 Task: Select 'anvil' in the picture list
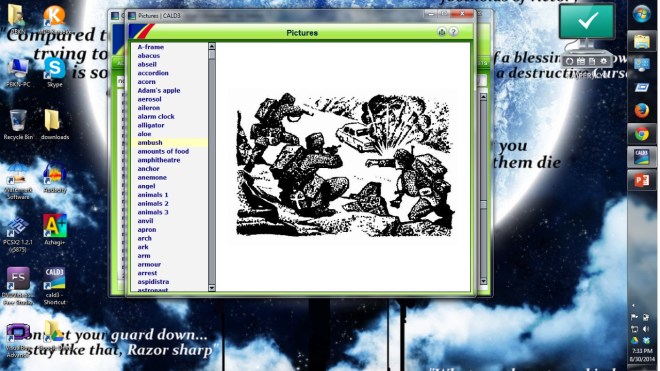[145, 221]
